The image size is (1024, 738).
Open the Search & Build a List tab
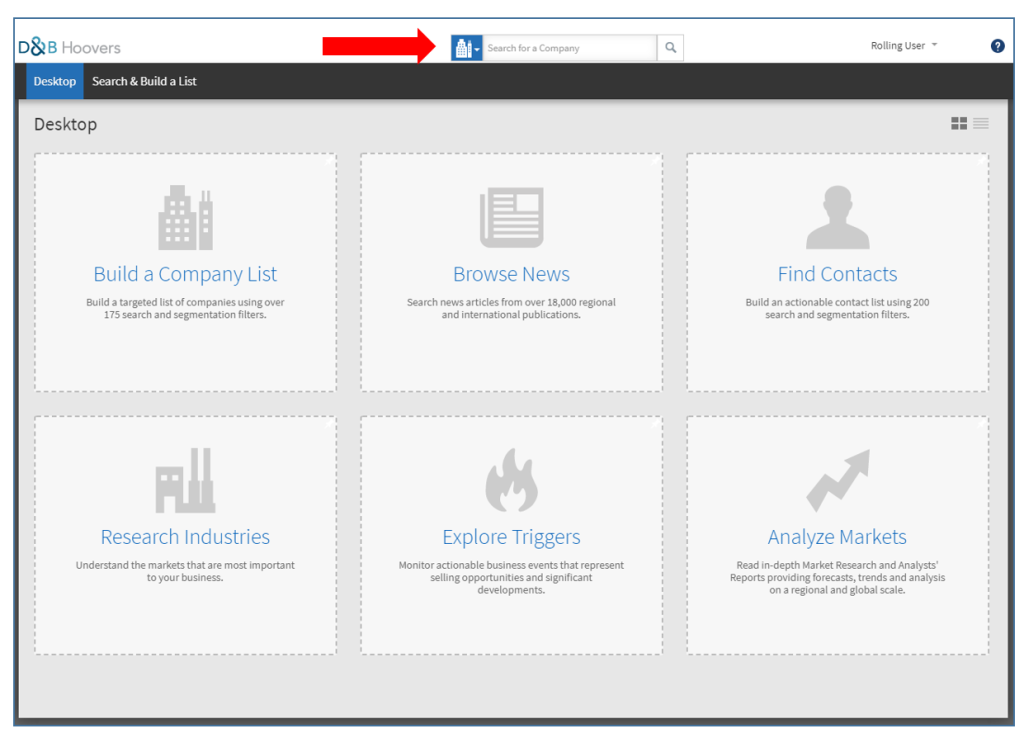[144, 82]
